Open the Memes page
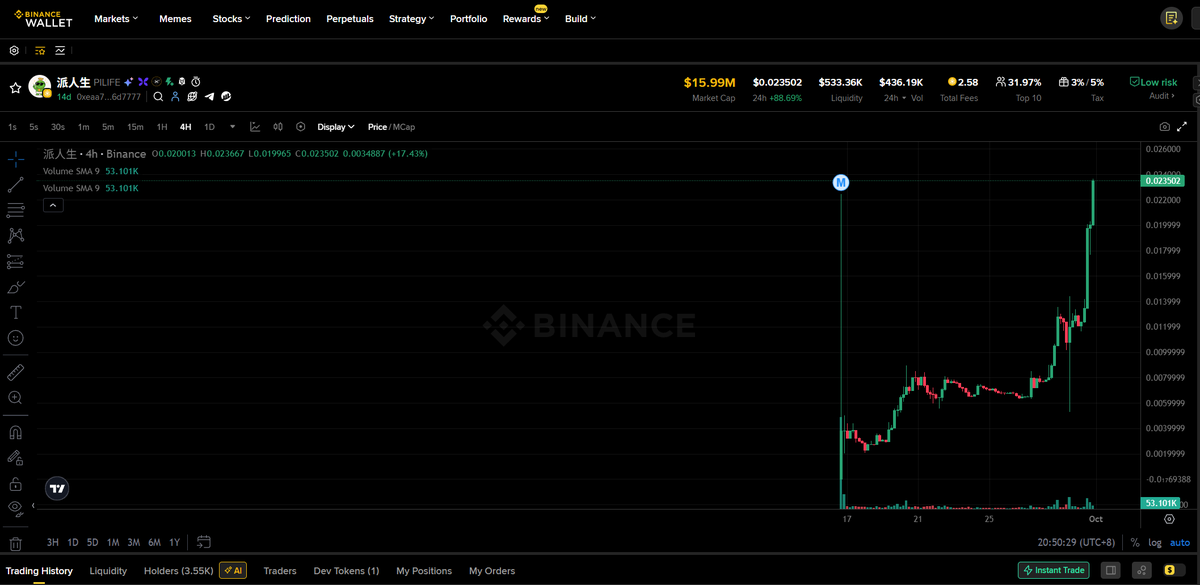 pos(175,18)
